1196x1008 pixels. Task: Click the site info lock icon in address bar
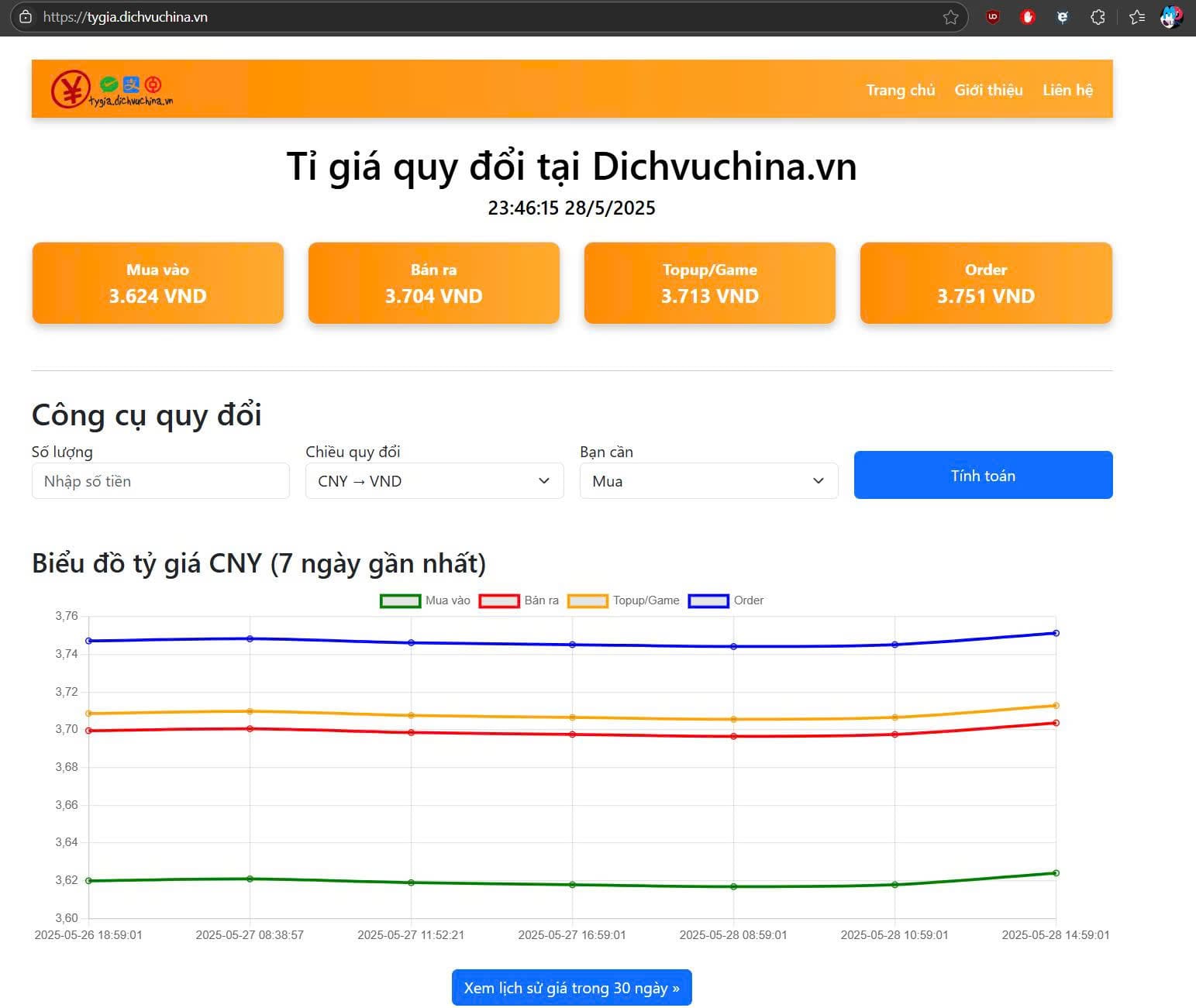click(x=26, y=17)
